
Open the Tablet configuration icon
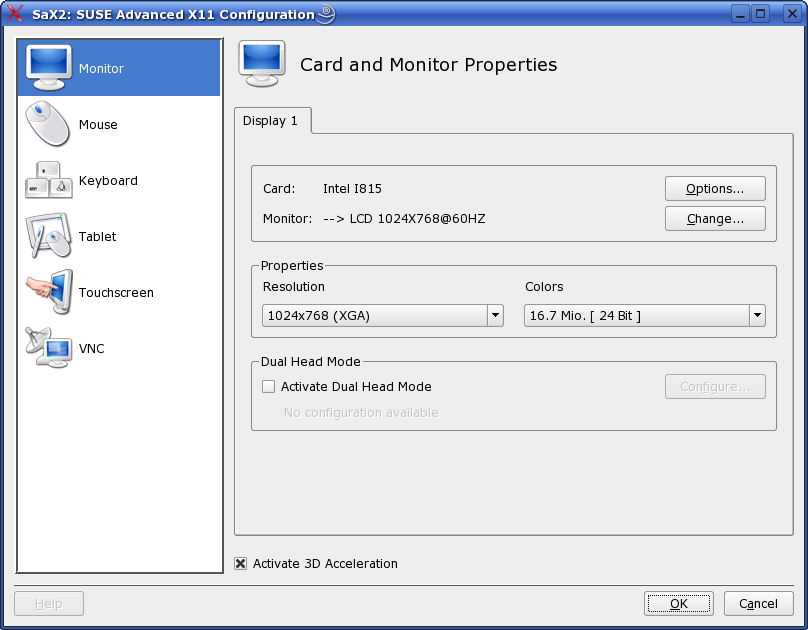click(x=48, y=235)
